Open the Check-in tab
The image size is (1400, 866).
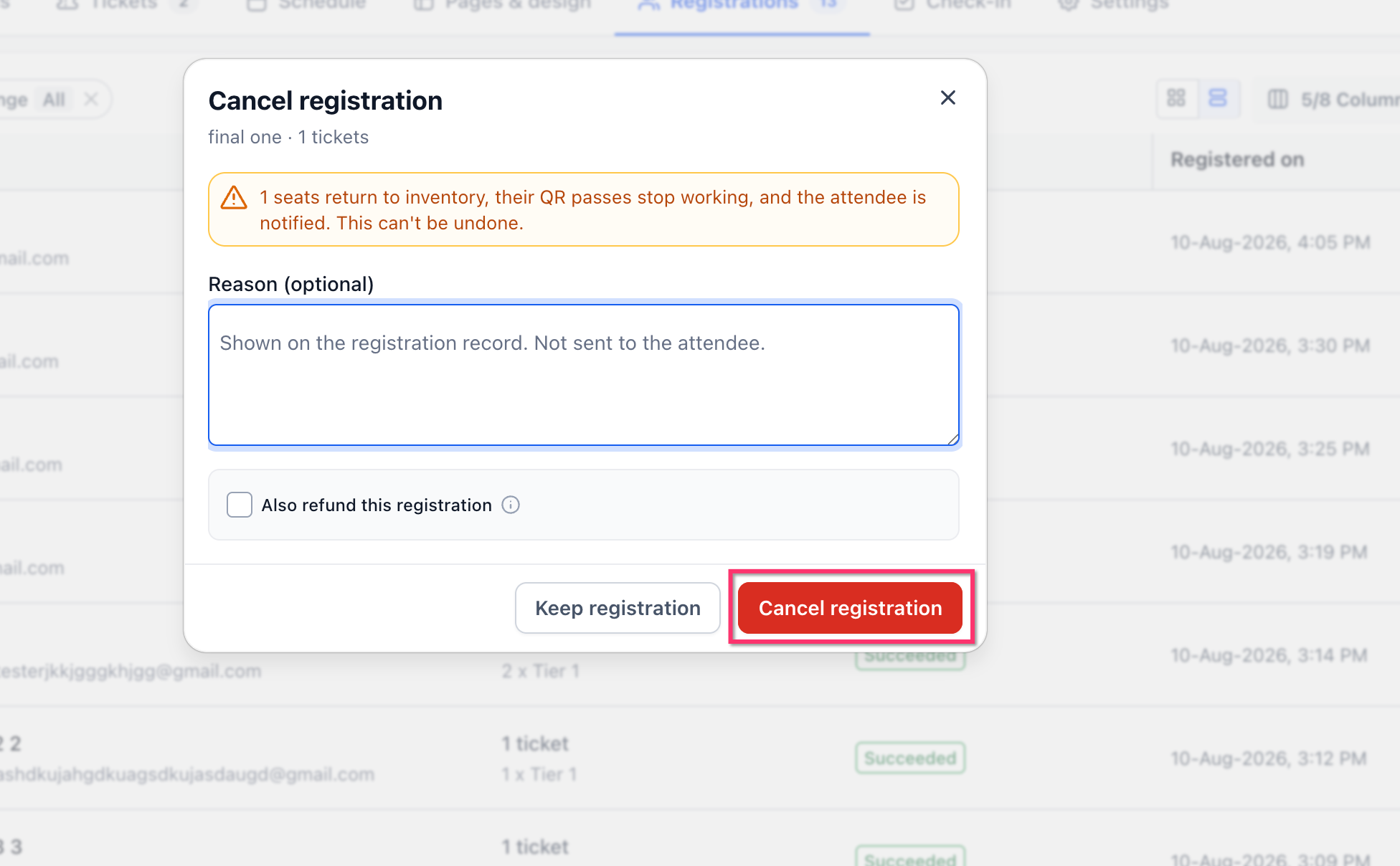click(x=954, y=6)
